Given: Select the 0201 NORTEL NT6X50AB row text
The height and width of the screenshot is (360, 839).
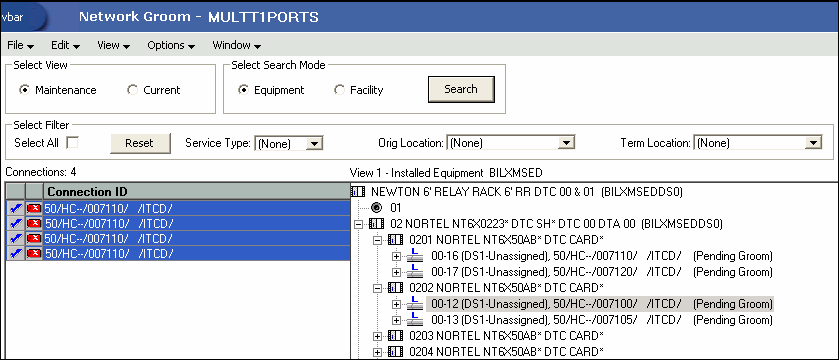Looking at the screenshot, I should point(506,240).
